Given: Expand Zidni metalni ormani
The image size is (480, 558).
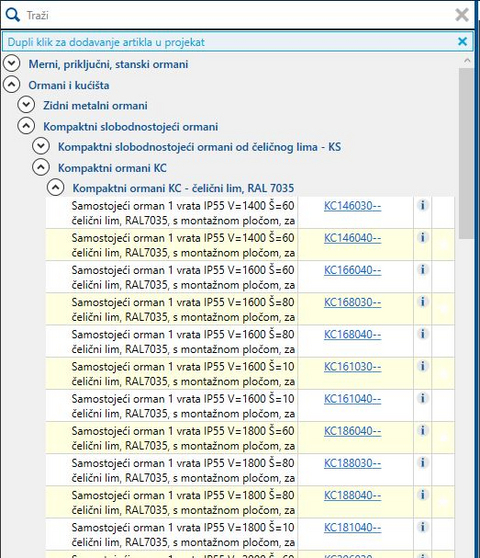Looking at the screenshot, I should pos(26,105).
